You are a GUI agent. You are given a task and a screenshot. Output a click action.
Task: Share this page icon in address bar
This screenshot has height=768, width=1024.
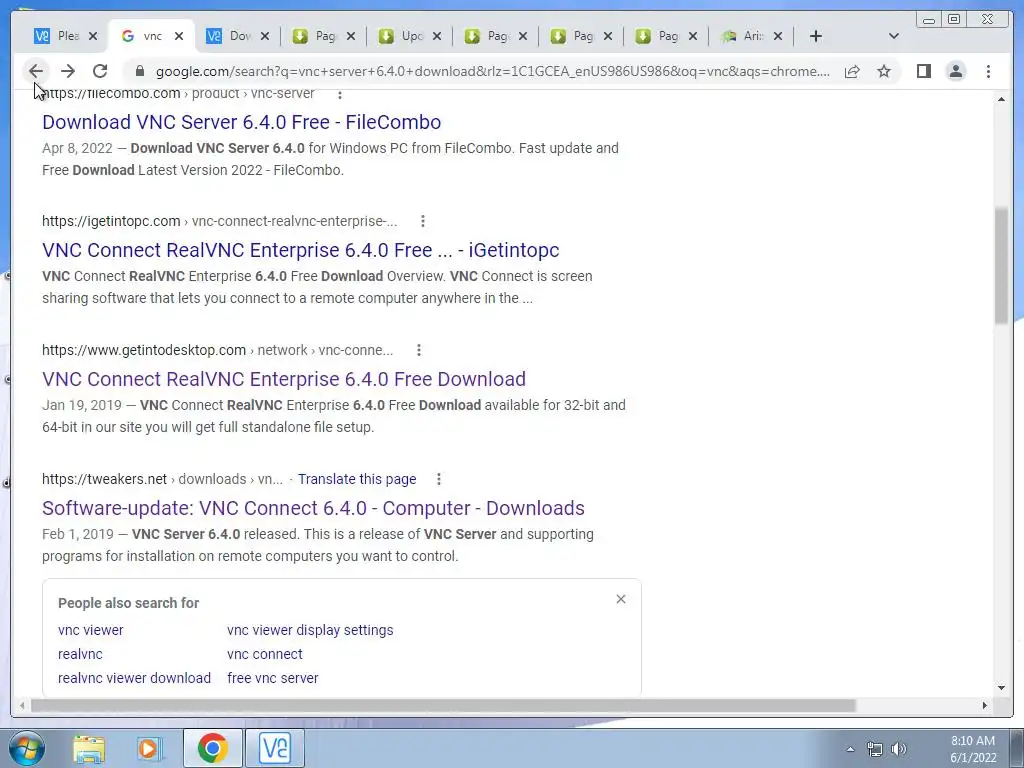point(852,71)
